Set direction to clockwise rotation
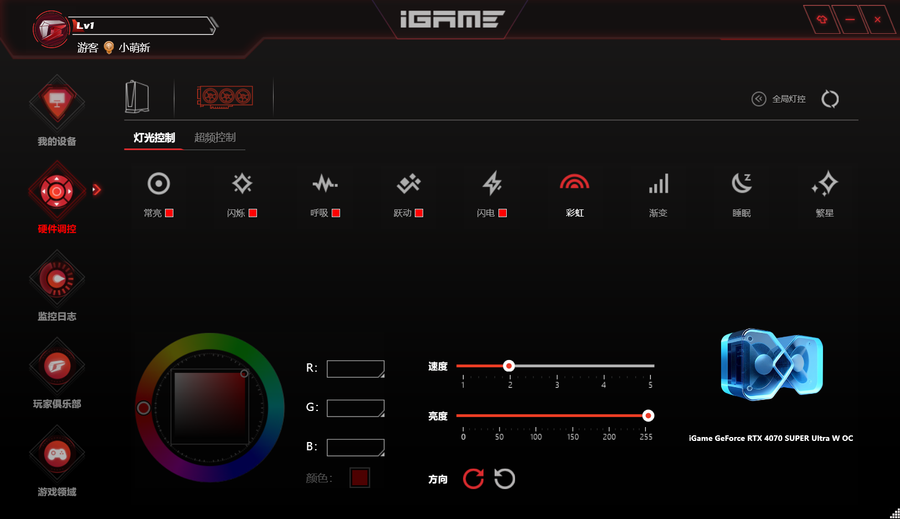The image size is (900, 519). [x=473, y=479]
